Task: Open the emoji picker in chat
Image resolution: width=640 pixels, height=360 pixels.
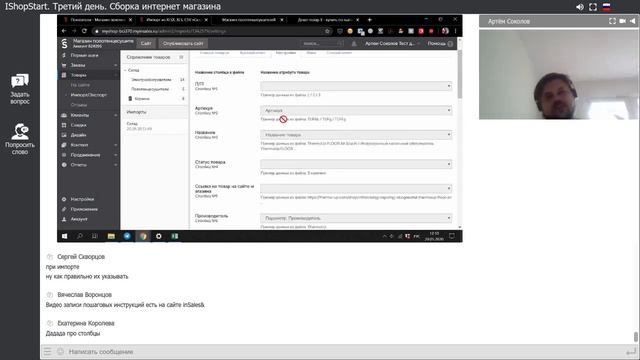Action: point(60,351)
